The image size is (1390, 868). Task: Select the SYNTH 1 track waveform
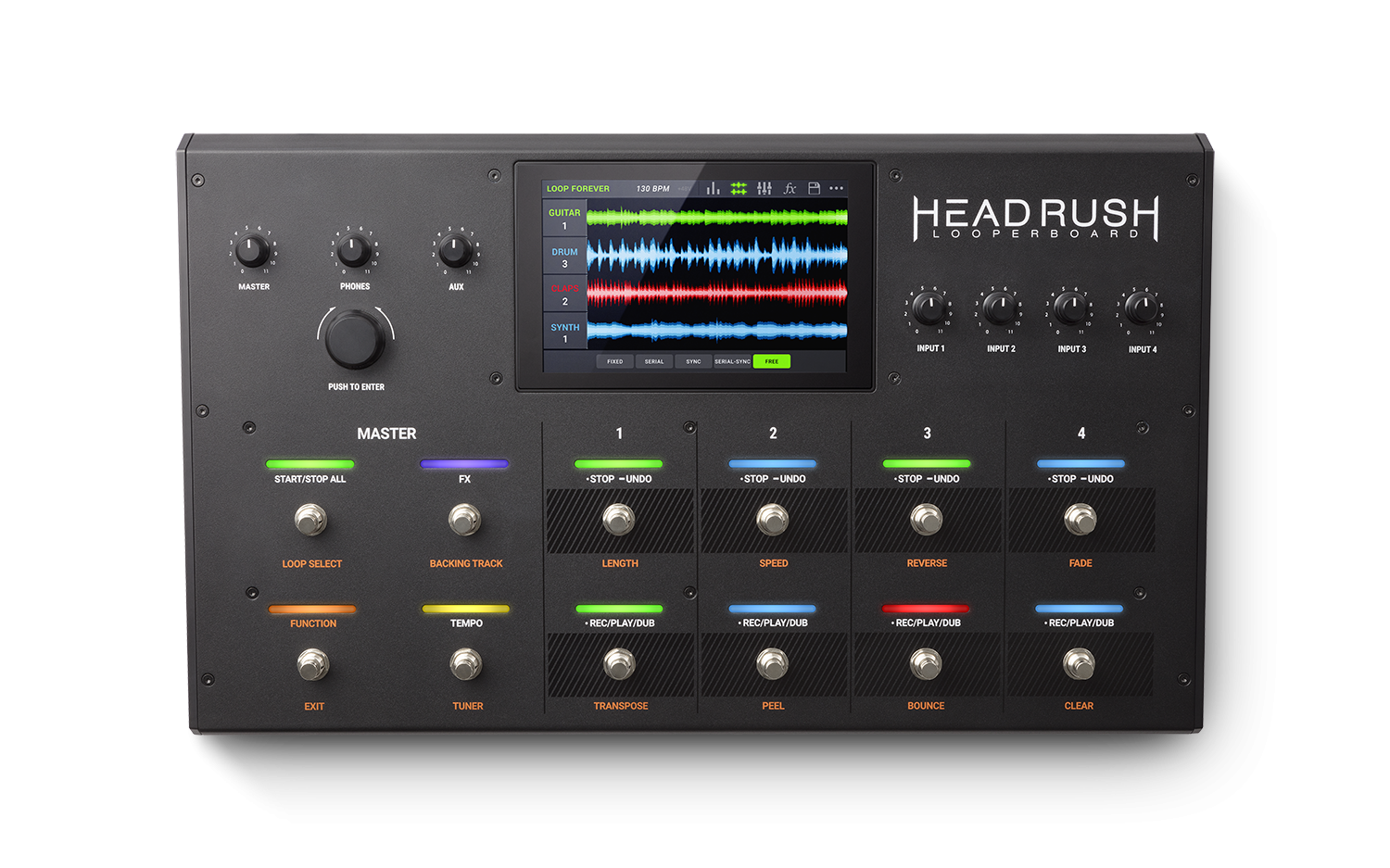click(715, 332)
